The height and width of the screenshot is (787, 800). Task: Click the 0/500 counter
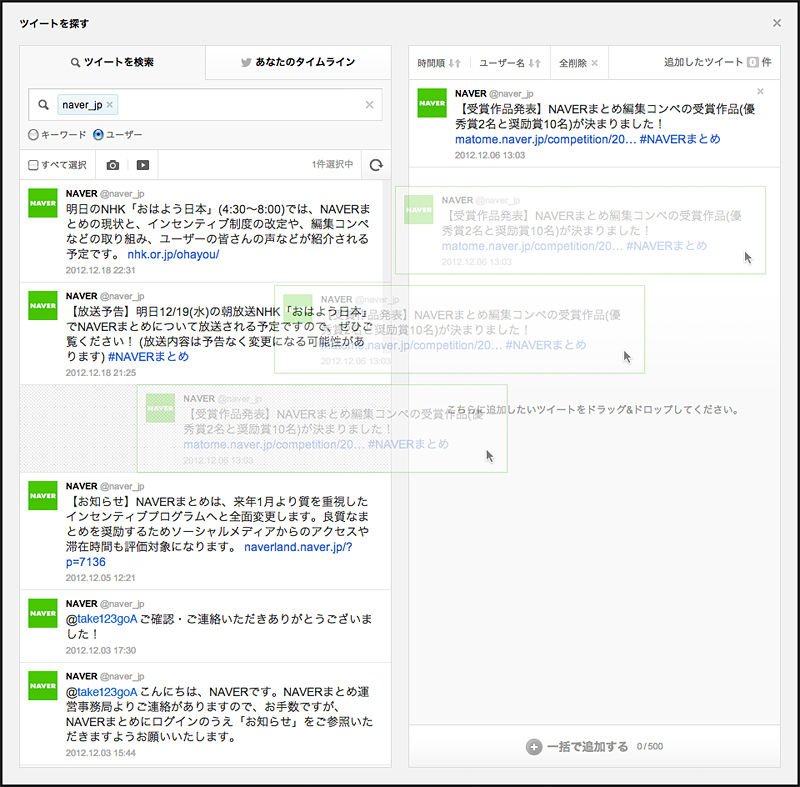(649, 747)
